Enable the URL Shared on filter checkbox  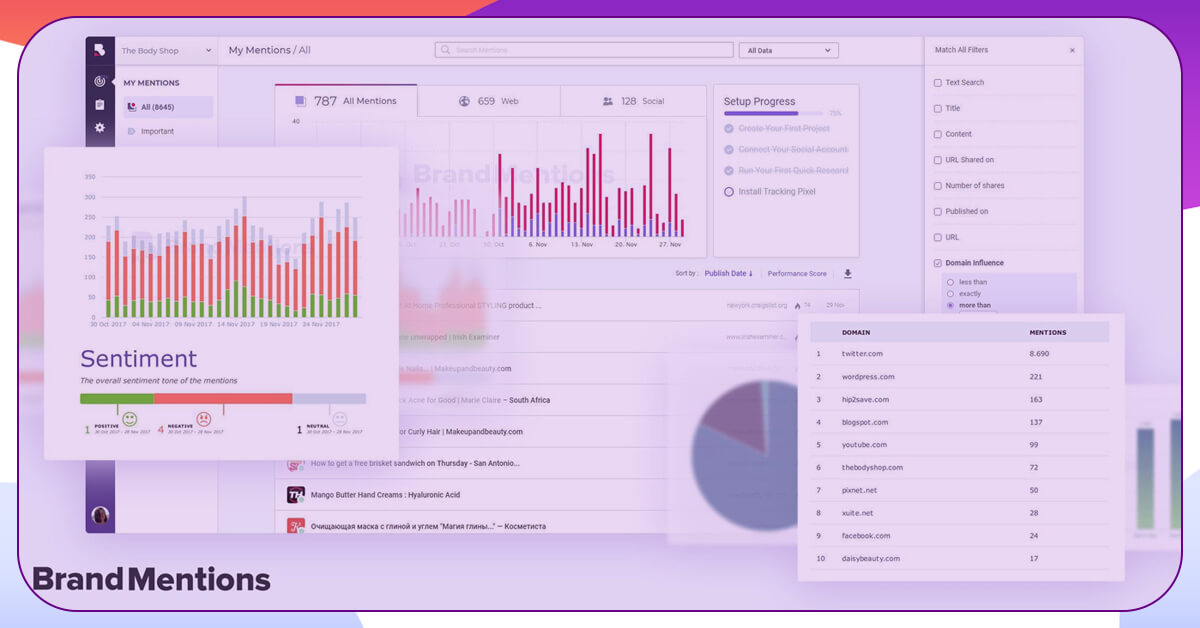tap(937, 160)
